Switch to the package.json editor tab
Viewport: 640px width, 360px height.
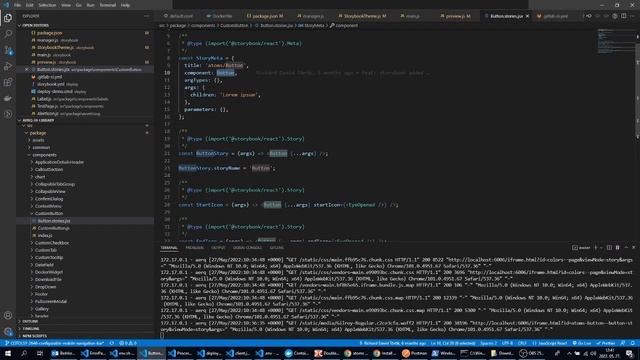265,16
